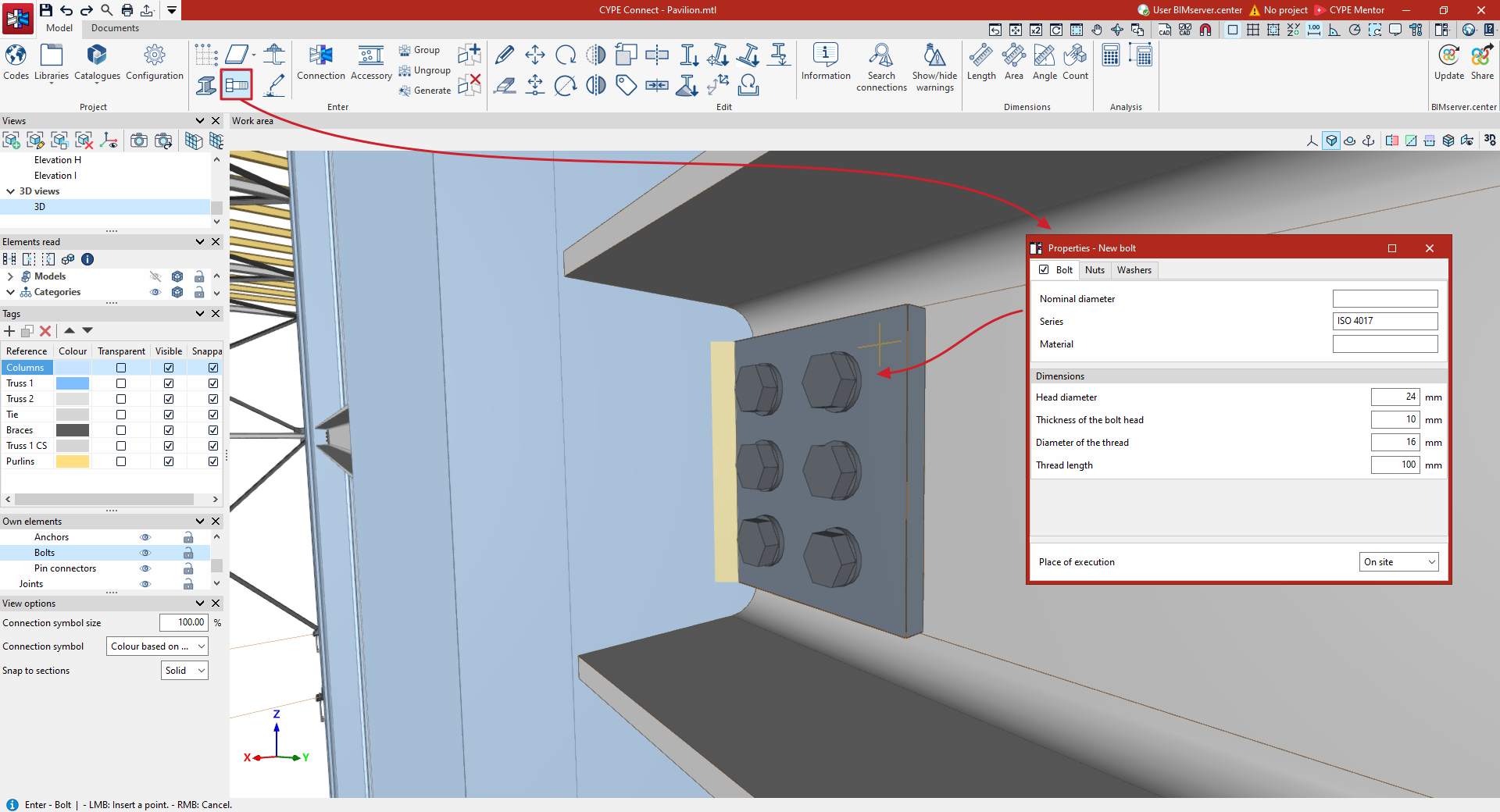Select the Rotate tool in Edit group
This screenshot has height=812, width=1500.
click(x=566, y=55)
